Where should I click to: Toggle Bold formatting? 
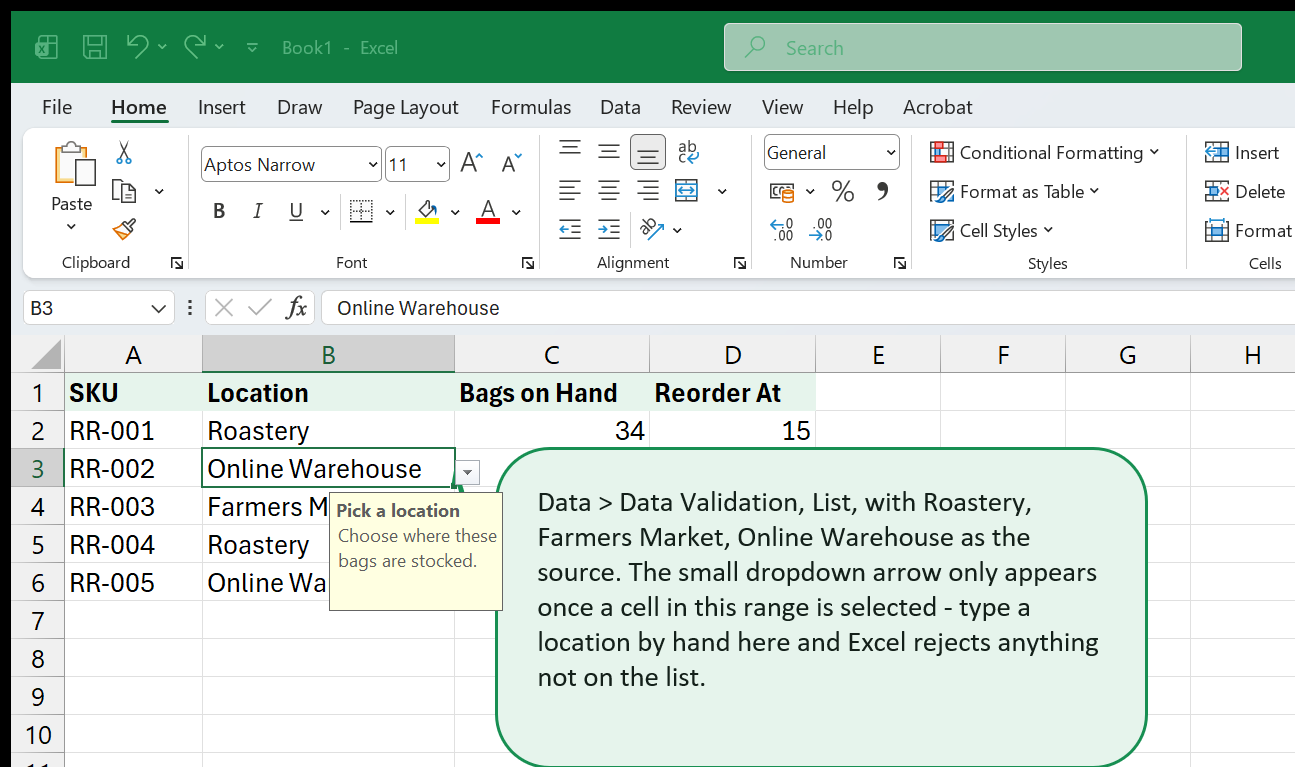[x=219, y=211]
